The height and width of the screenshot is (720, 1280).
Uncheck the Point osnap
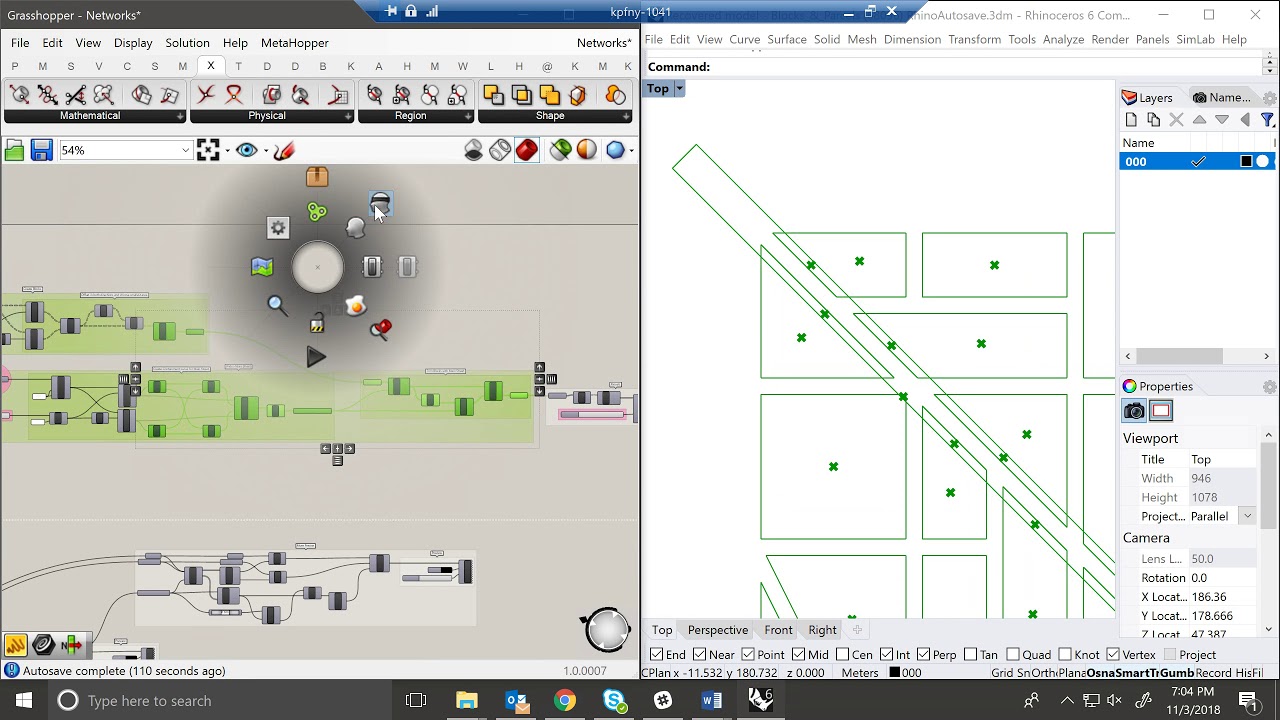click(x=748, y=655)
